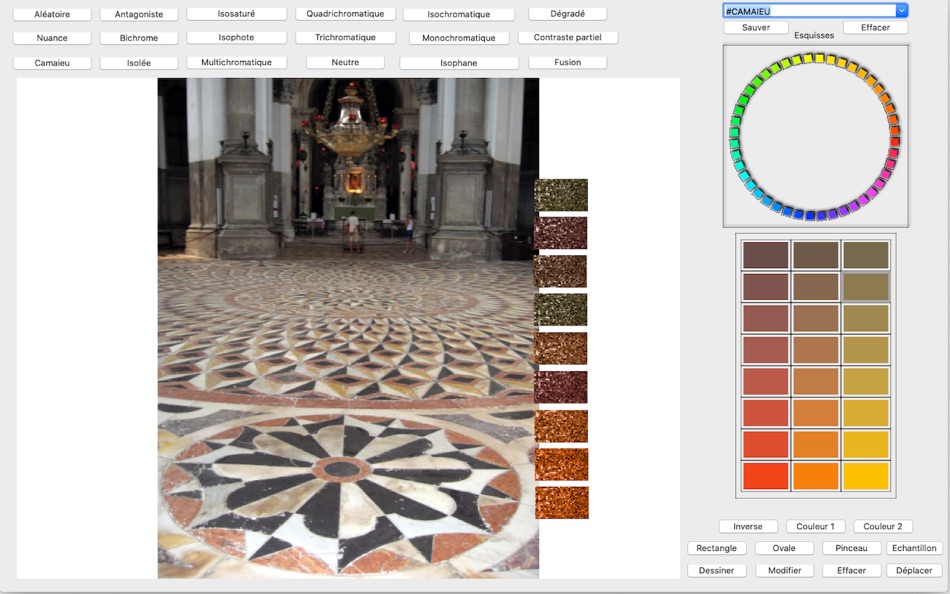Activate the Echantillon sampling tool

914,548
